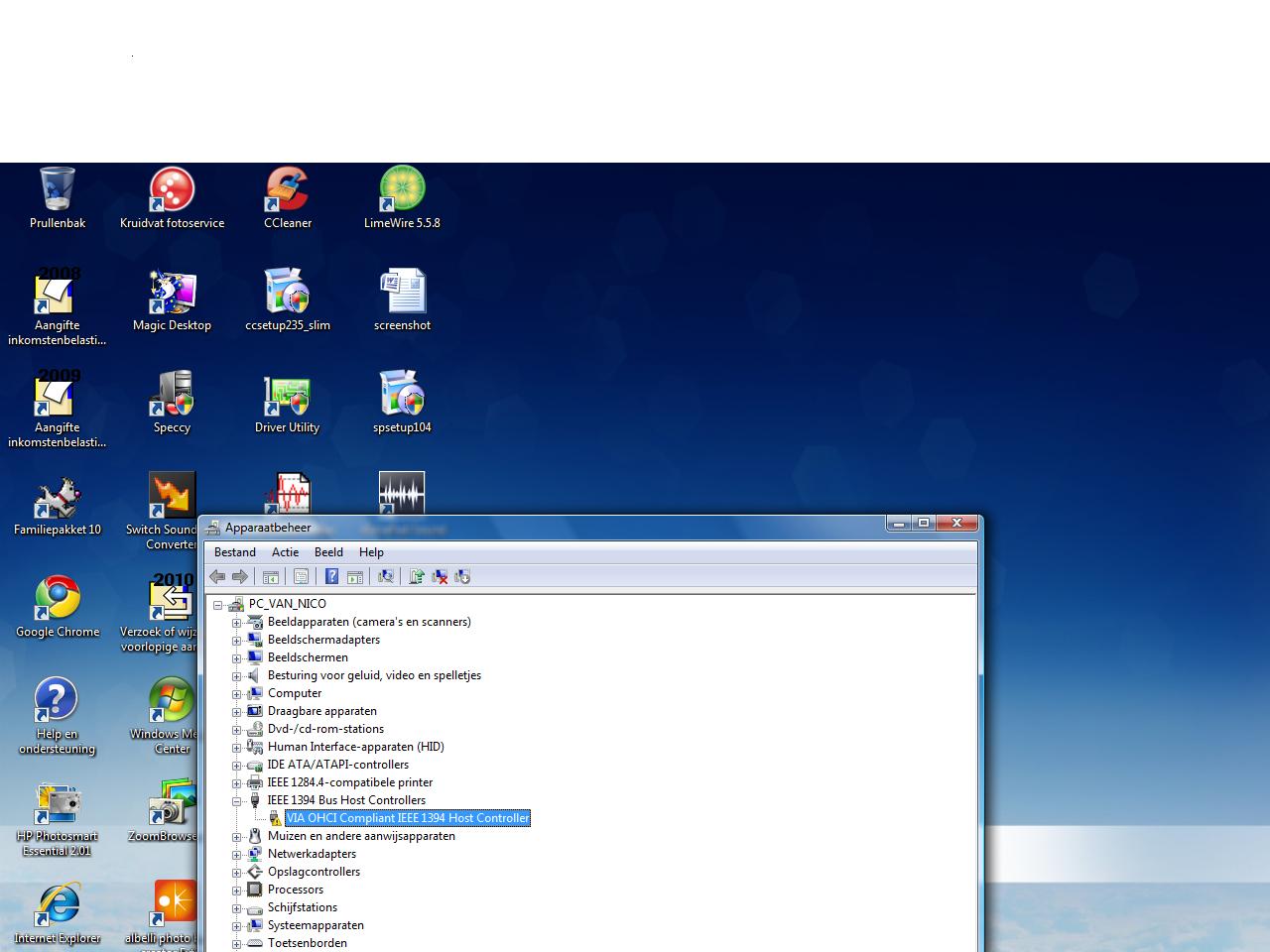This screenshot has width=1270, height=952.
Task: Collapse the PC_VAN_NICO root node
Action: pyautogui.click(x=218, y=604)
